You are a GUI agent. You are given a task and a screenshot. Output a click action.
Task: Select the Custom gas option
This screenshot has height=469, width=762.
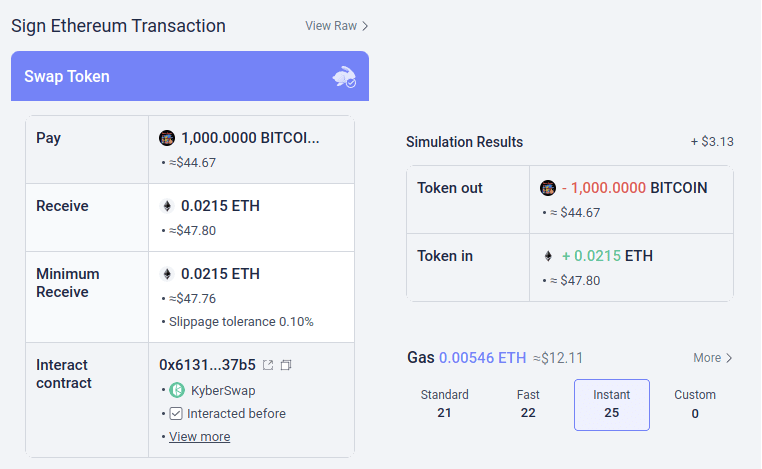694,404
